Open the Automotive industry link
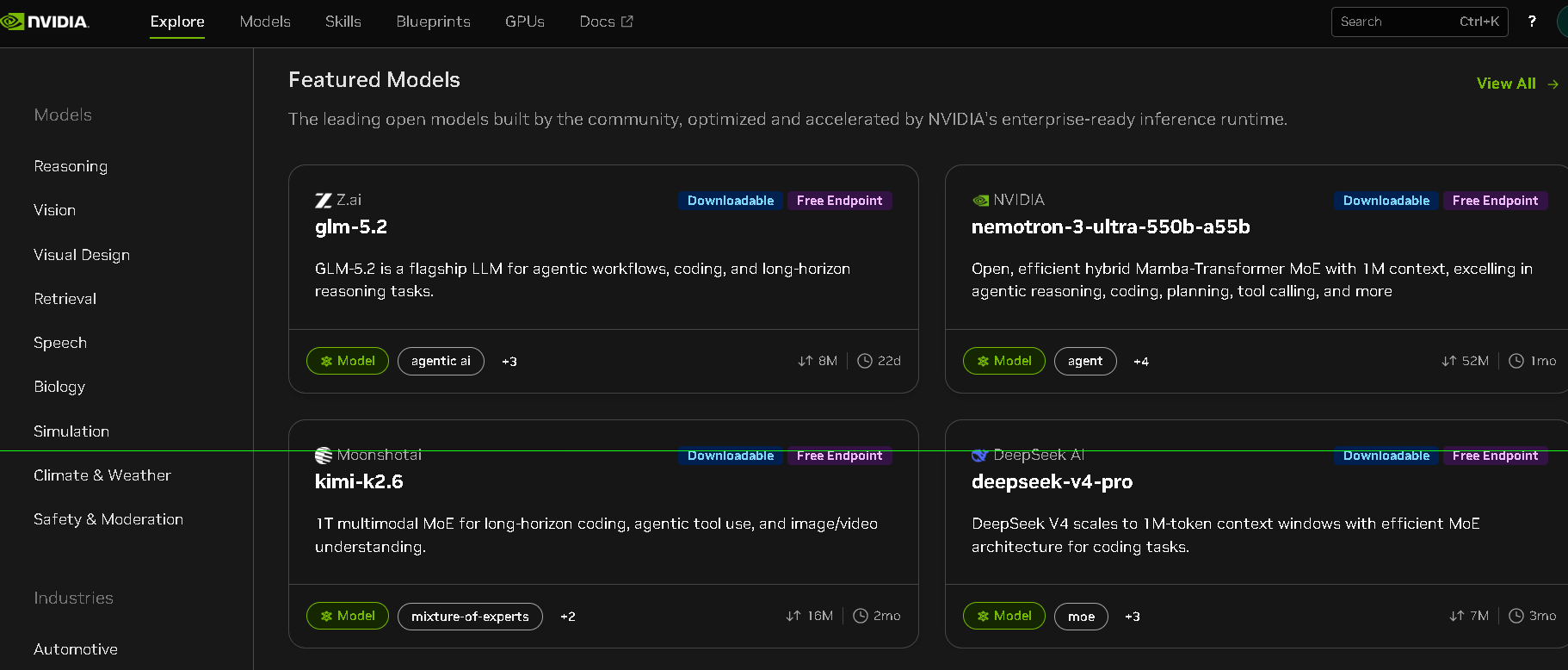 (76, 649)
